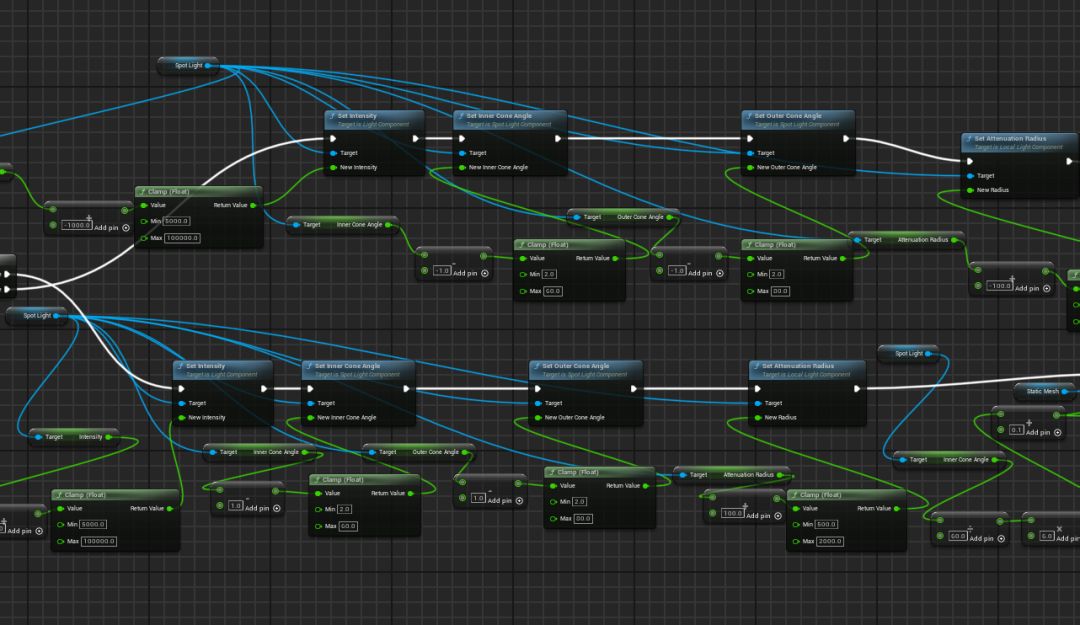Click New Intensity pin on lower Set Intensity node
1080x625 pixels.
(182, 418)
